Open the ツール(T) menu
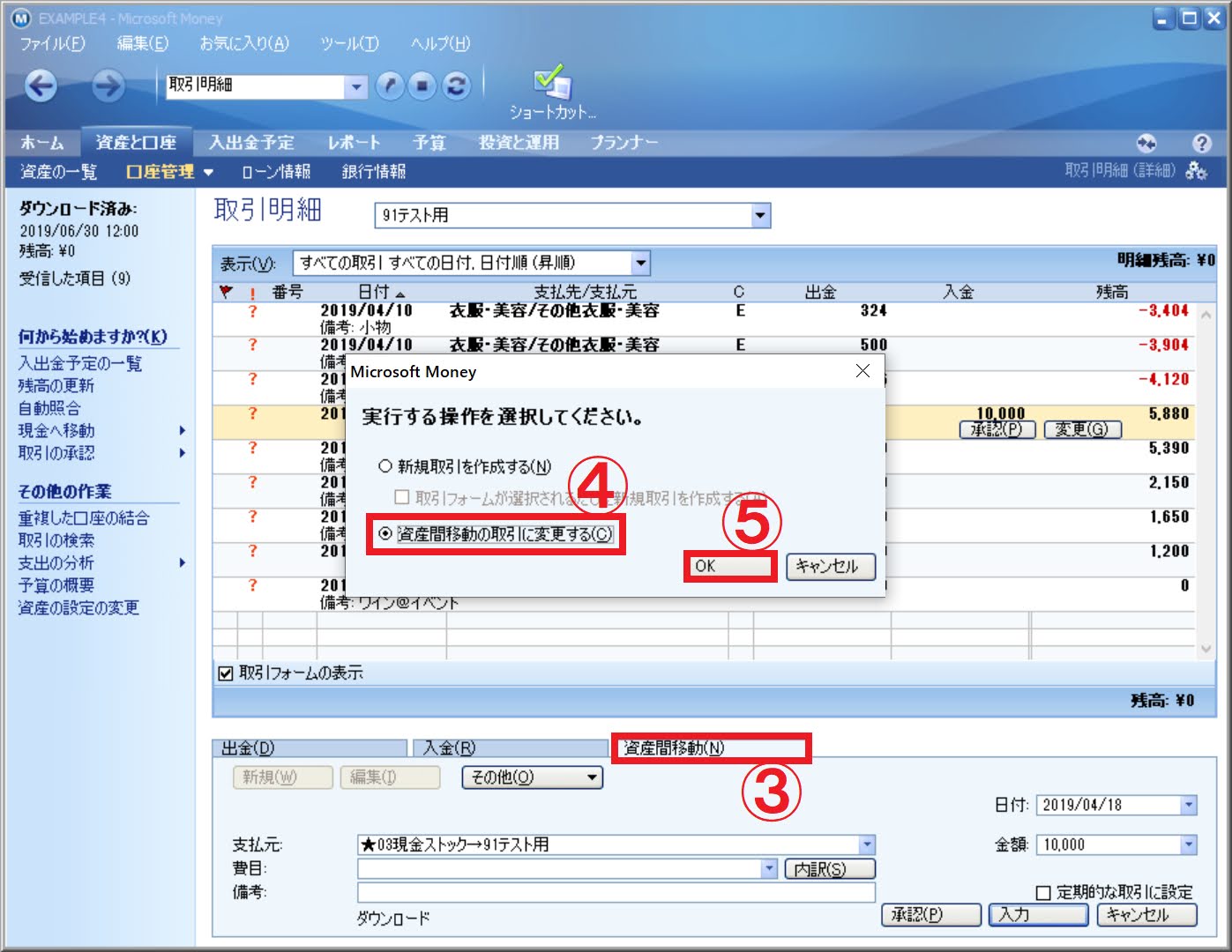 click(349, 43)
